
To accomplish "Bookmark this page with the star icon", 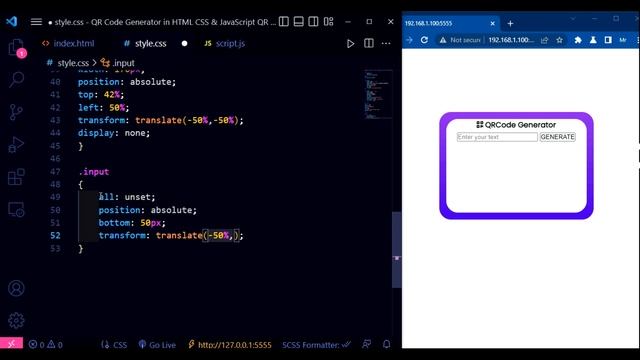I will [x=559, y=40].
